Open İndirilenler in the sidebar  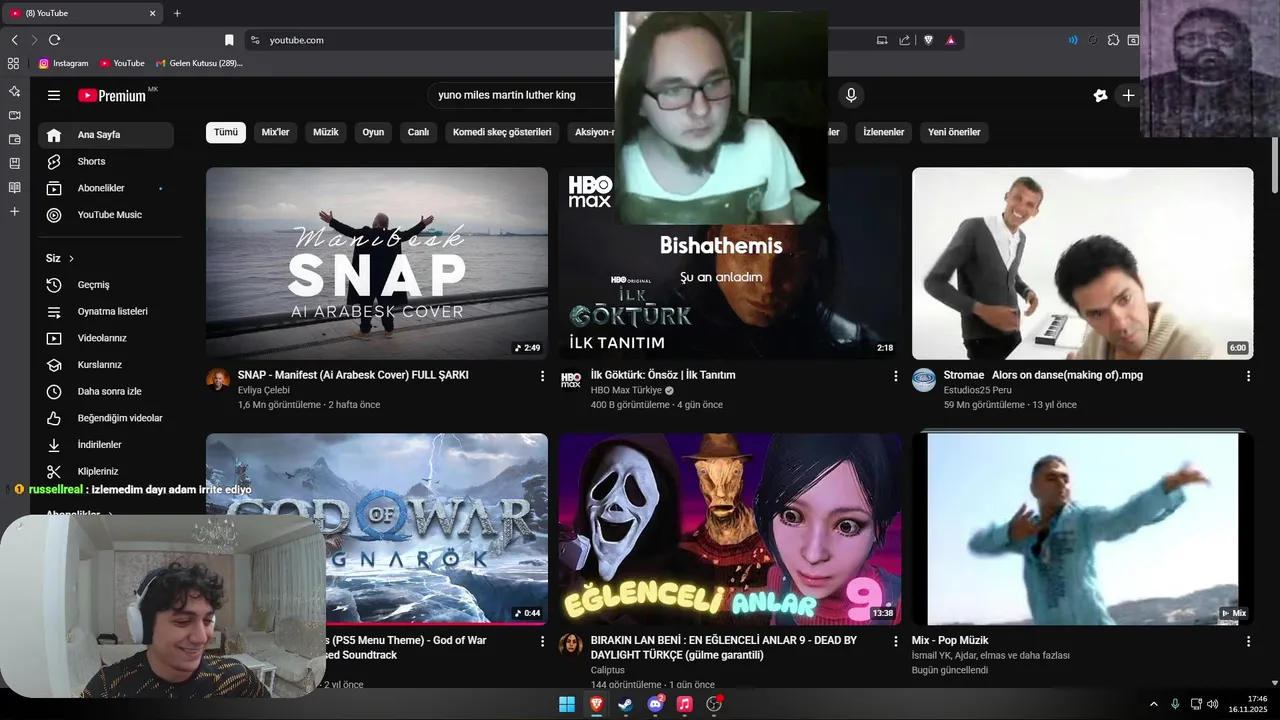pos(106,444)
